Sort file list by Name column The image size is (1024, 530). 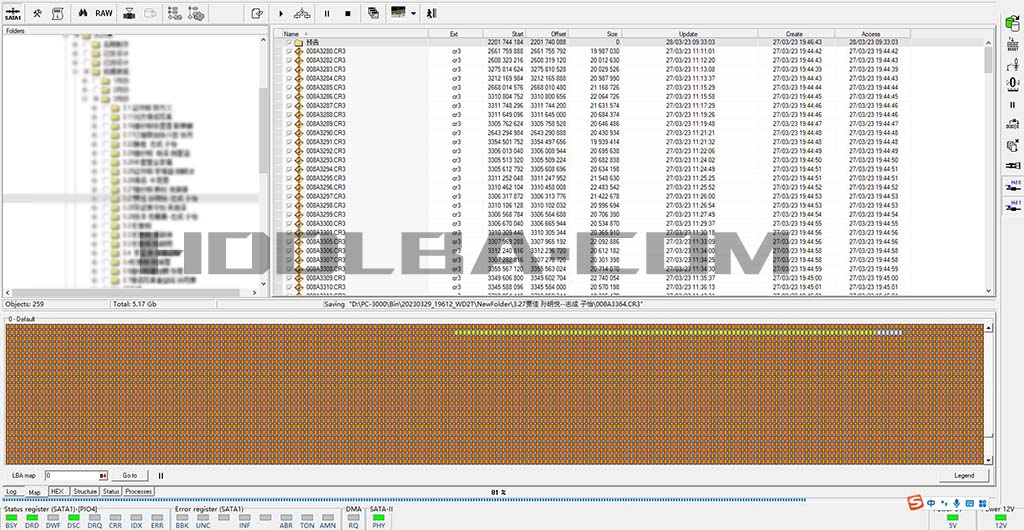(355, 34)
